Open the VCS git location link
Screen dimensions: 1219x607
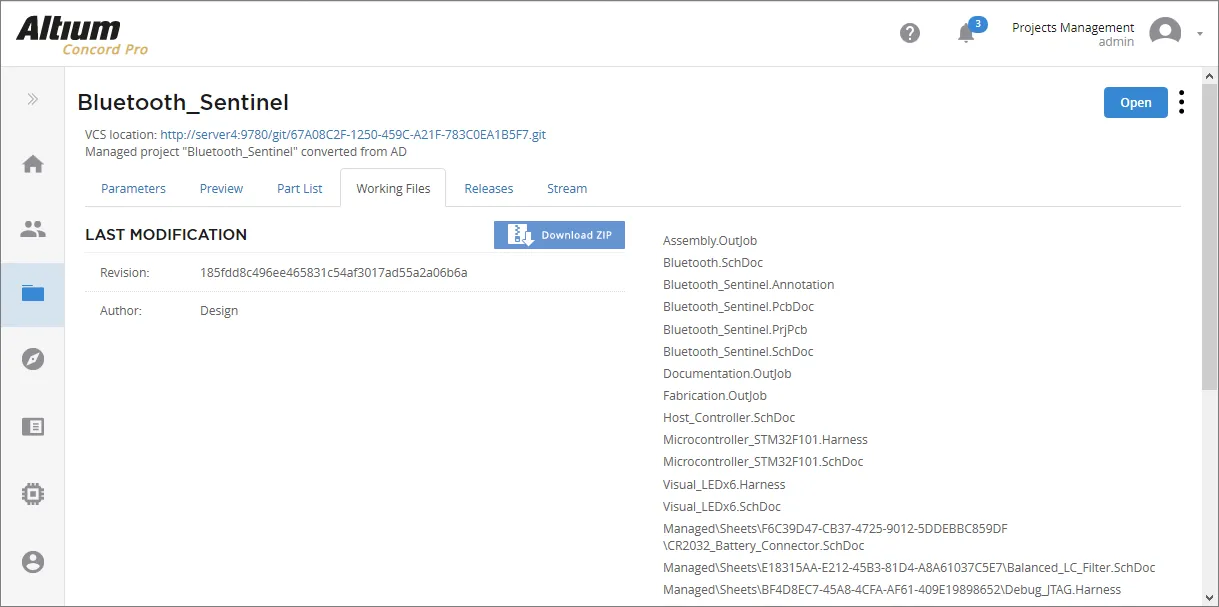point(353,134)
